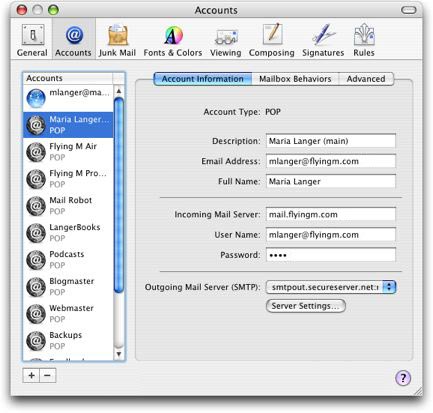Add a new account with plus button
Viewport: 433px width, 413px height.
point(31,376)
